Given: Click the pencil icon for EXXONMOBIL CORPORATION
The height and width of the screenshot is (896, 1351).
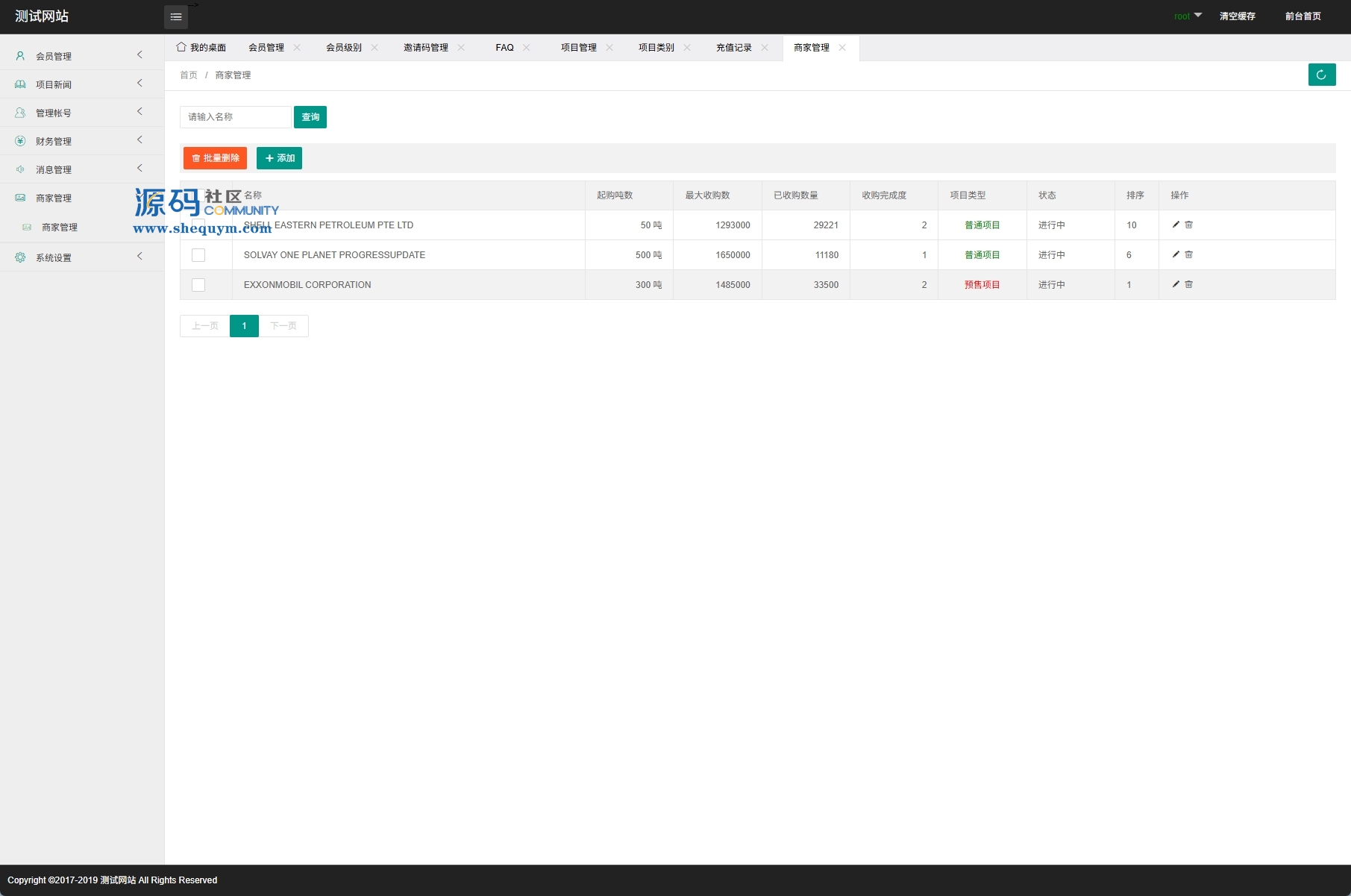Looking at the screenshot, I should (1176, 284).
